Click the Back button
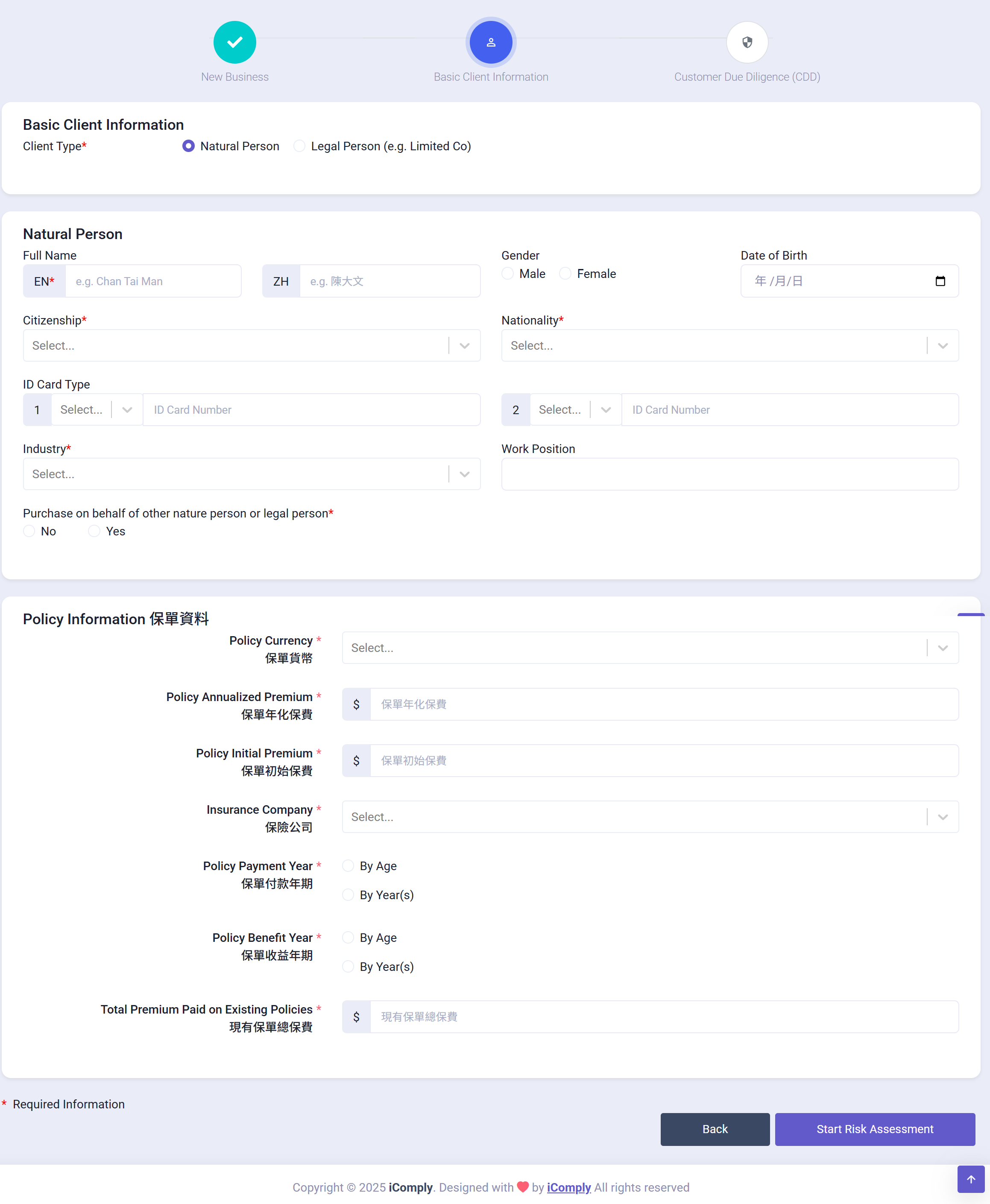990x1204 pixels. pyautogui.click(x=715, y=1129)
